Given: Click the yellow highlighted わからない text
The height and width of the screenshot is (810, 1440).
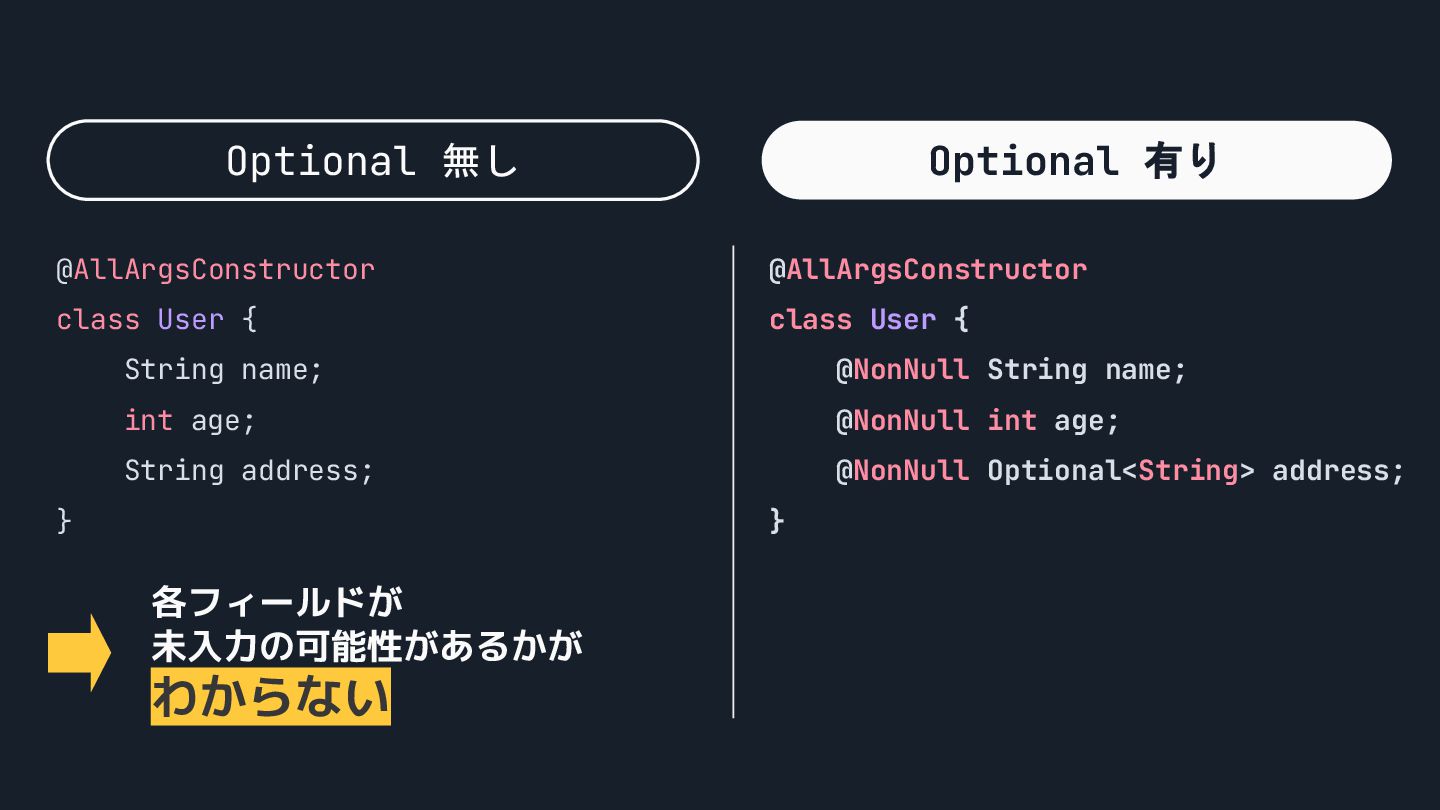Looking at the screenshot, I should click(x=270, y=697).
